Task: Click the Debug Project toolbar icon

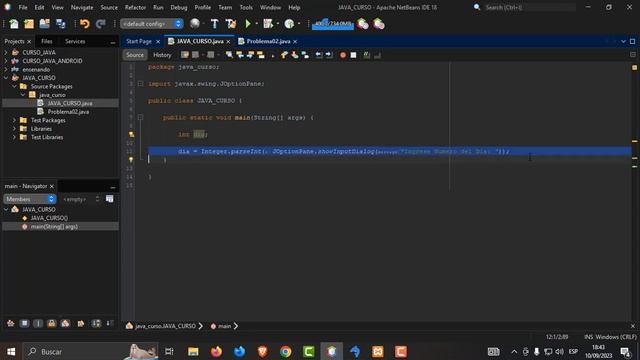Action: coord(268,24)
